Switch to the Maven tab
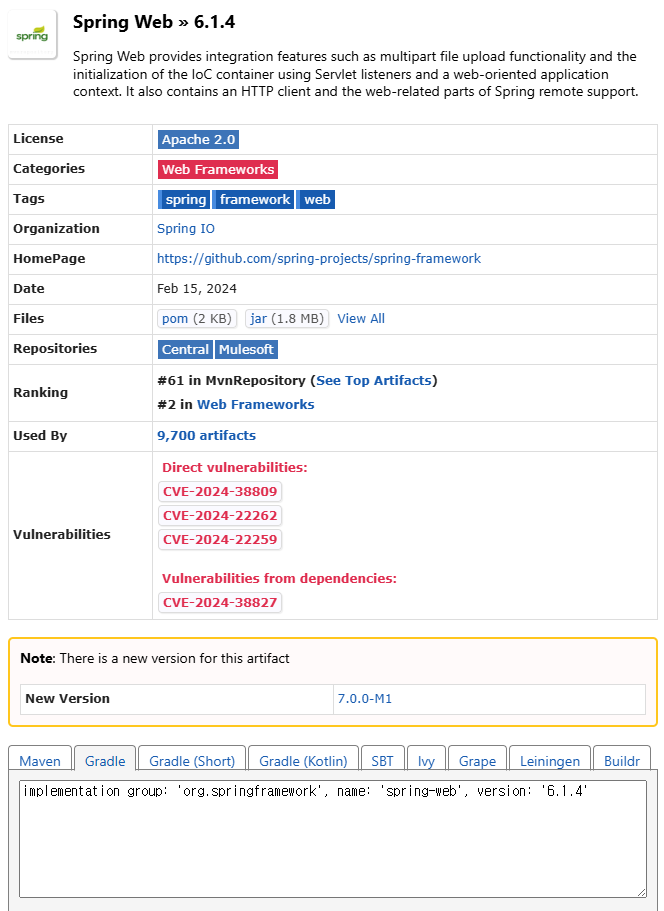Image resolution: width=664 pixels, height=911 pixels. point(40,761)
